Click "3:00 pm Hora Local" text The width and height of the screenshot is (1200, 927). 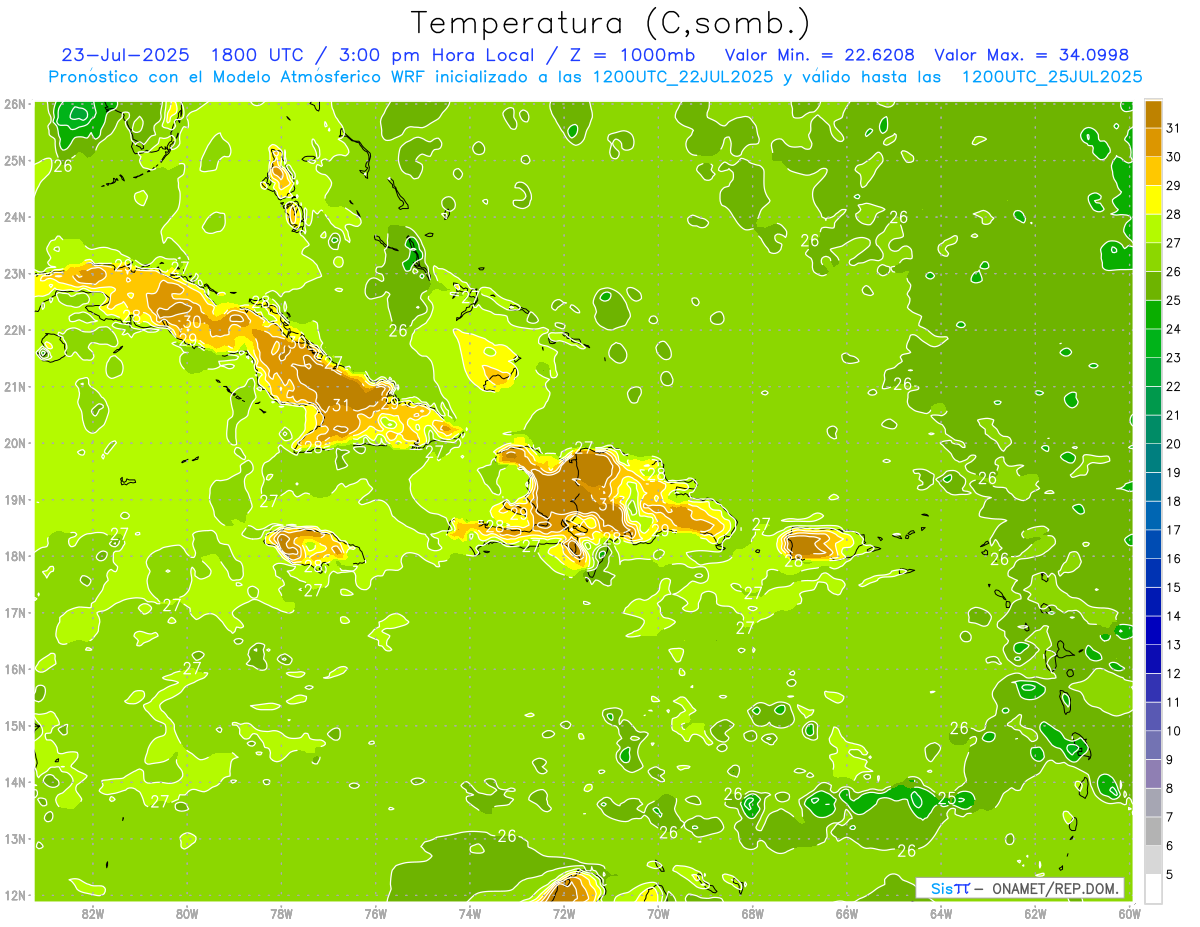[439, 55]
